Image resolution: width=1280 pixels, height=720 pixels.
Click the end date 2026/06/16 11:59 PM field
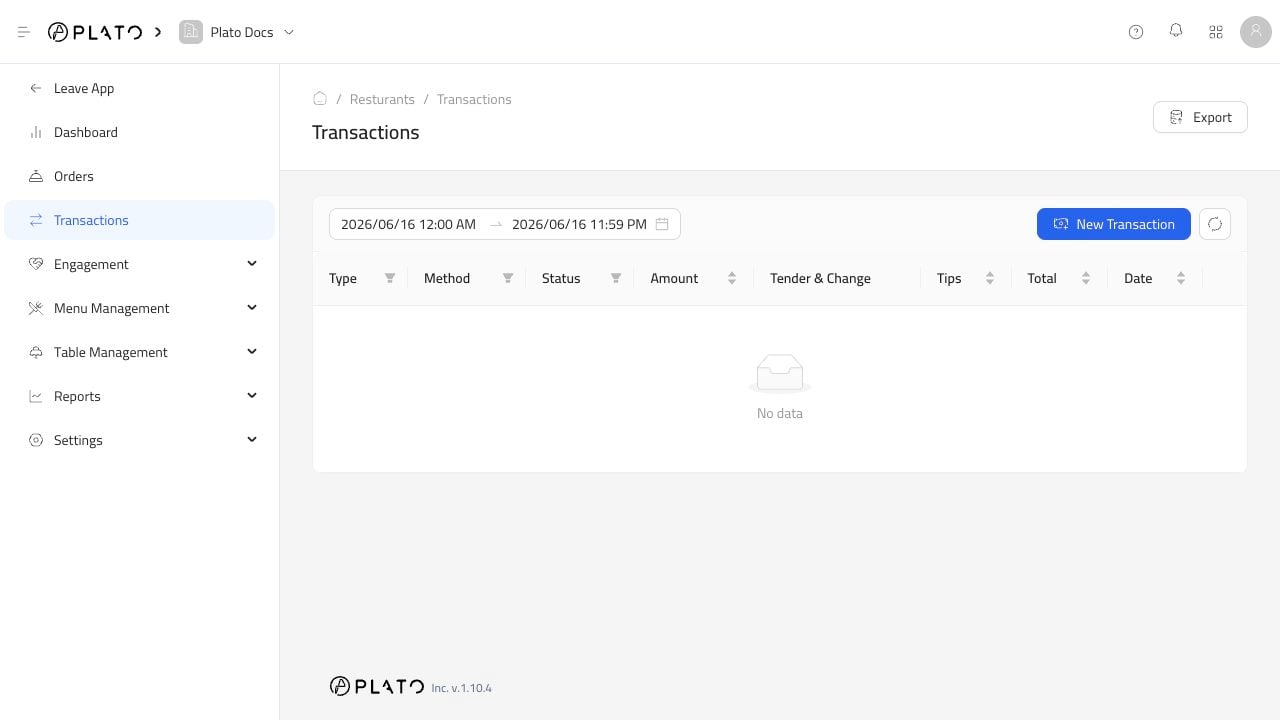pyautogui.click(x=579, y=224)
